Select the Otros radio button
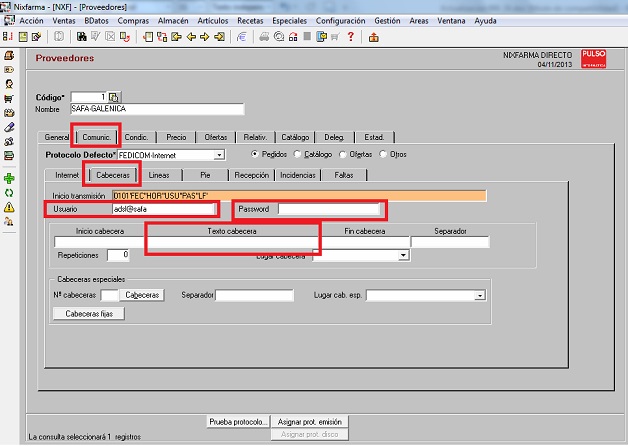Image resolution: width=628 pixels, height=446 pixels. (383, 154)
